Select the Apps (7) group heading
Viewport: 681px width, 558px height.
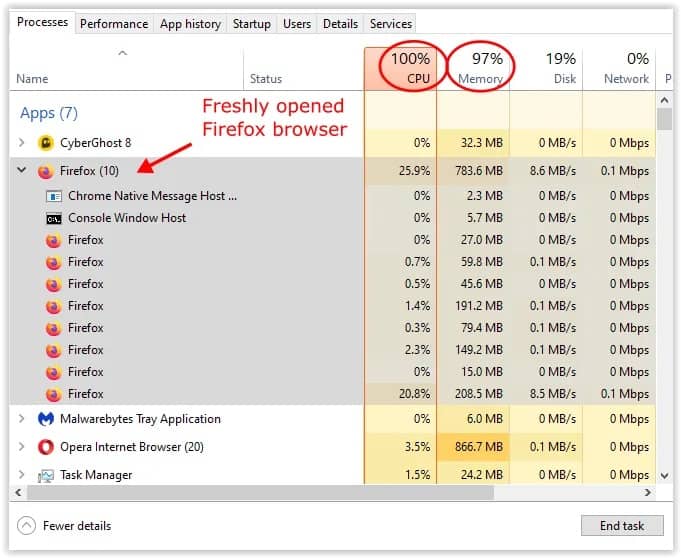click(49, 113)
